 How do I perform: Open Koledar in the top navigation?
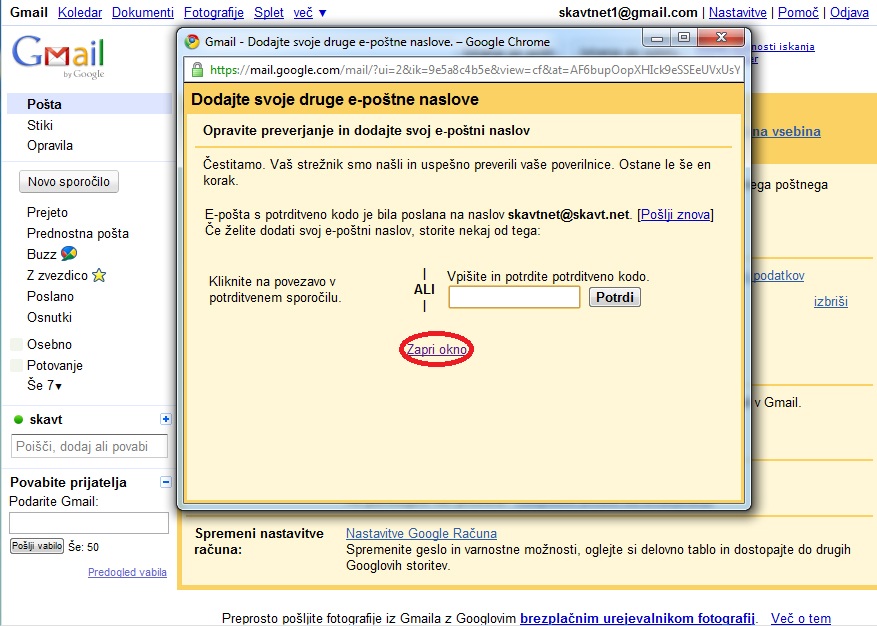click(x=80, y=12)
